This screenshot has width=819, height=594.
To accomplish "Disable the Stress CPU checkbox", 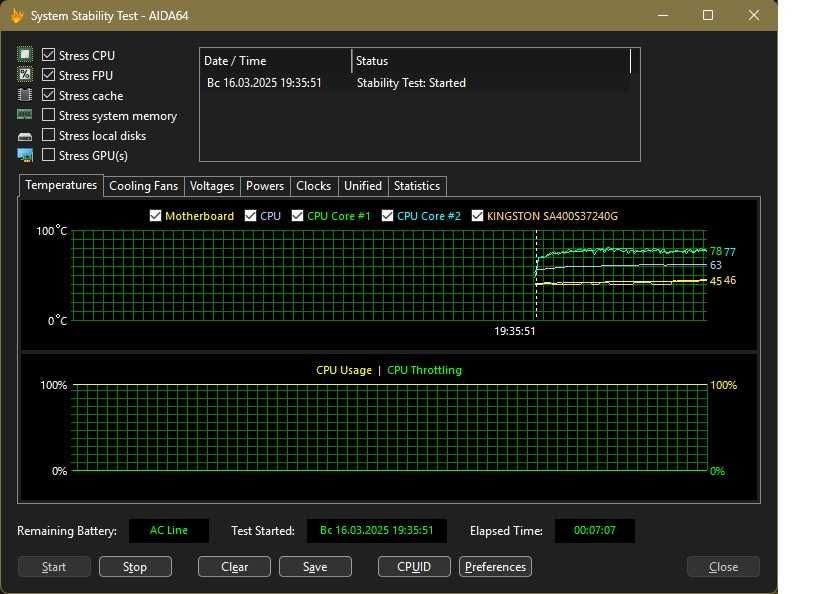I will coord(49,55).
